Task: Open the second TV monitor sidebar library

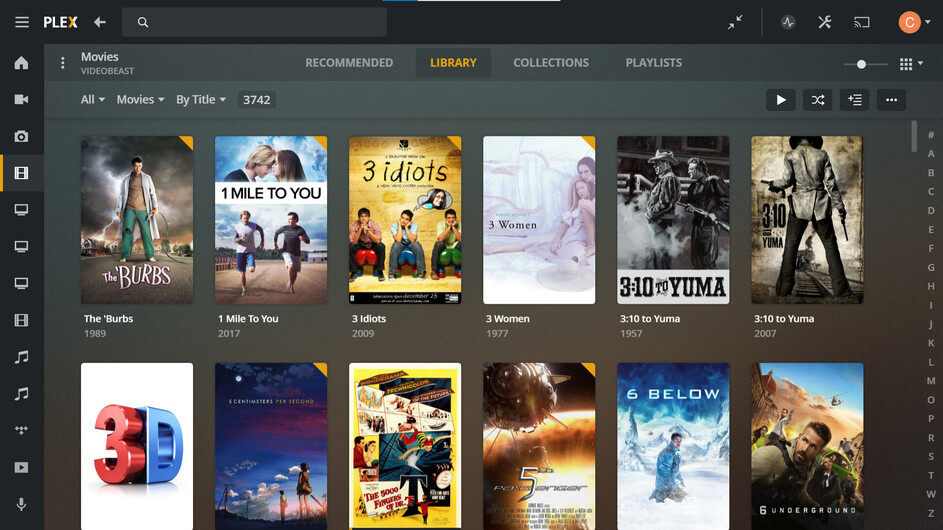Action: (x=22, y=247)
